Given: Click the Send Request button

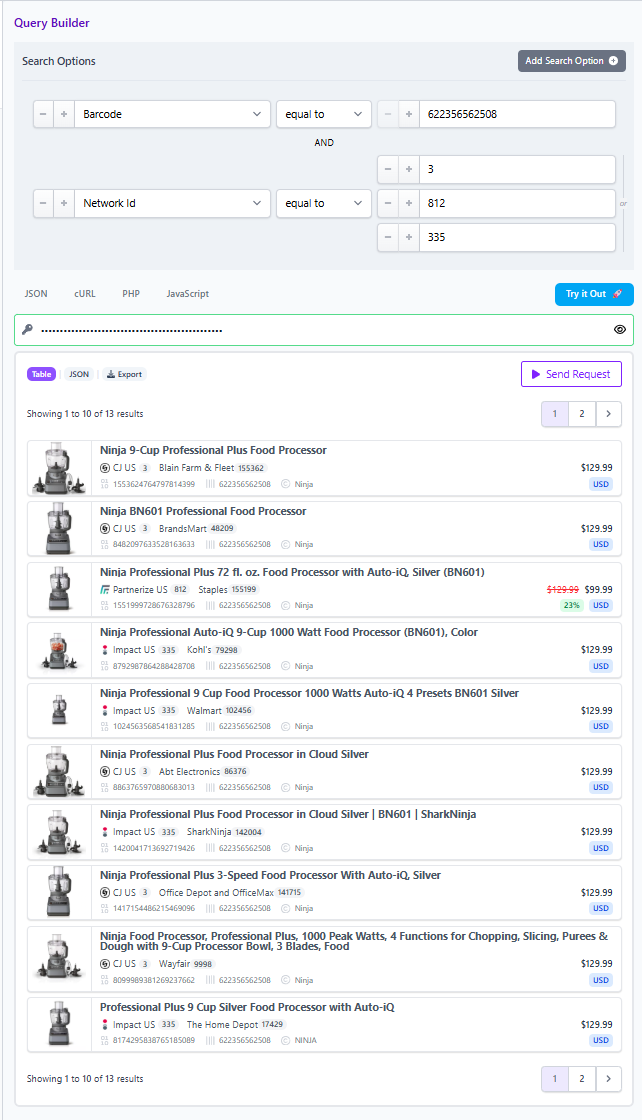Looking at the screenshot, I should coord(571,374).
